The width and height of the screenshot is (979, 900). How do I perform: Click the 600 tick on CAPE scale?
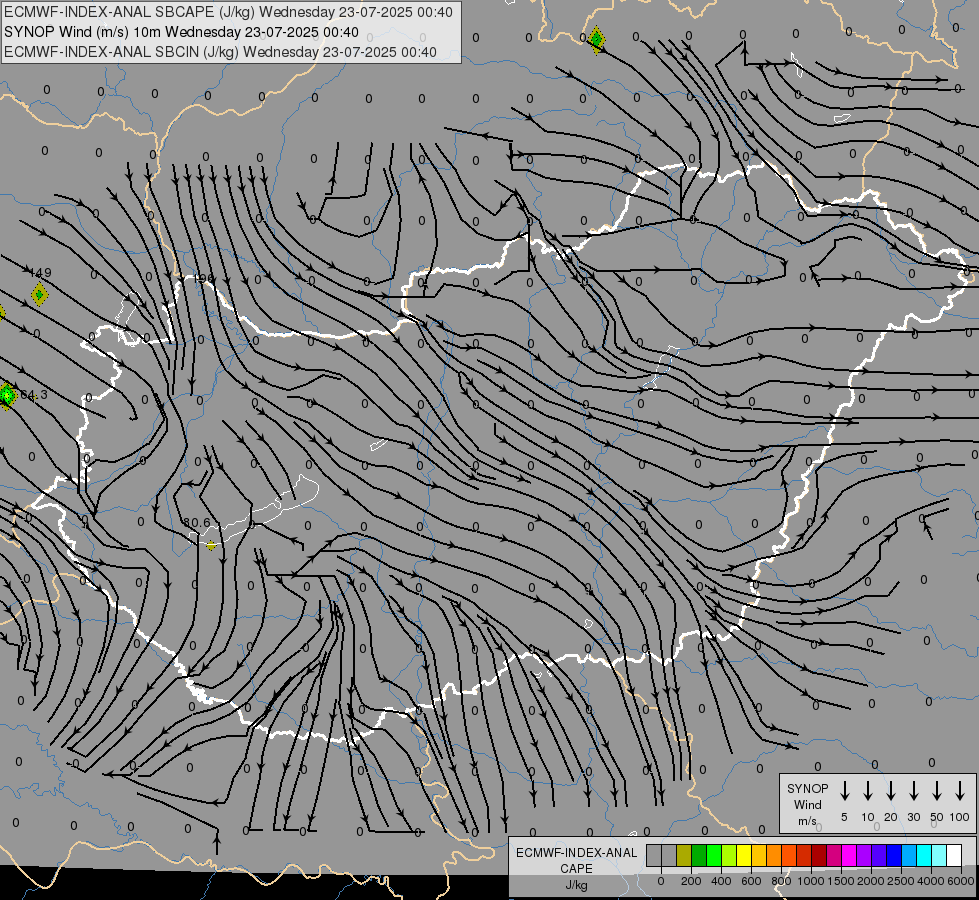pyautogui.click(x=751, y=881)
